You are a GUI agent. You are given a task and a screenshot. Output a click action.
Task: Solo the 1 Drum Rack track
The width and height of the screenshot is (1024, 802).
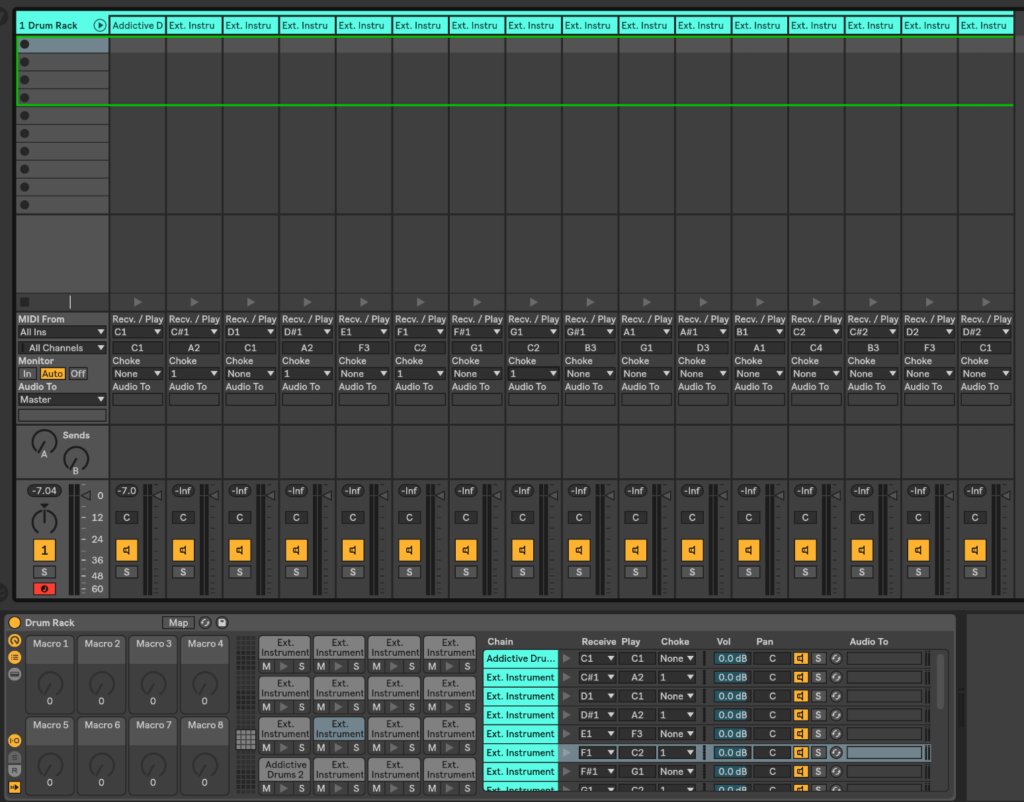pyautogui.click(x=44, y=571)
